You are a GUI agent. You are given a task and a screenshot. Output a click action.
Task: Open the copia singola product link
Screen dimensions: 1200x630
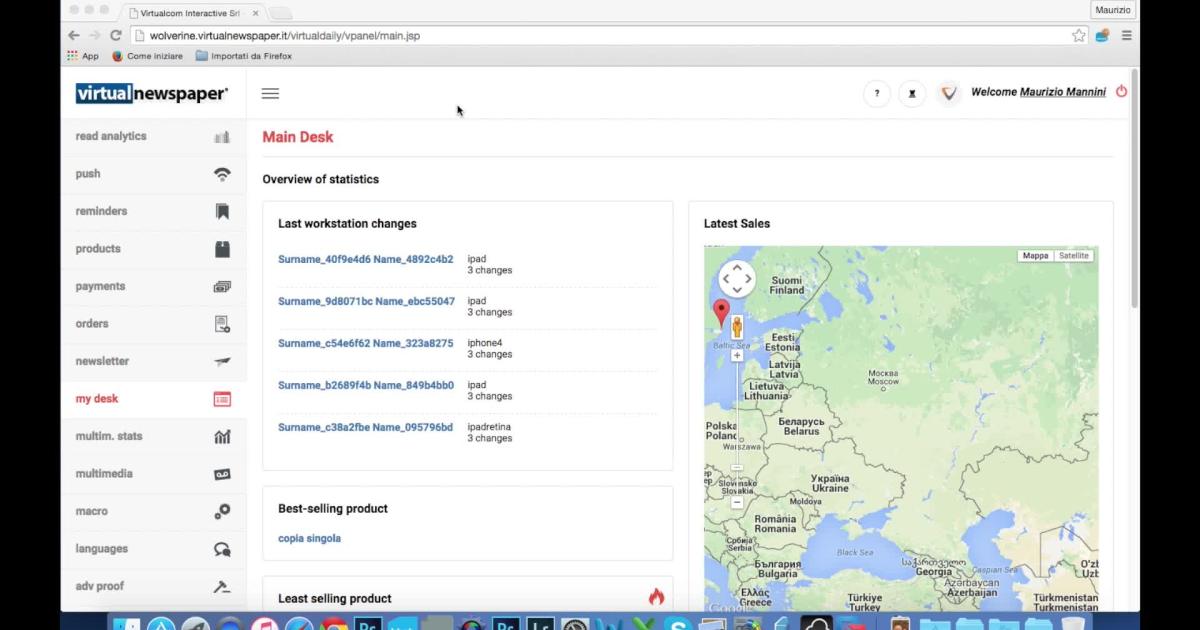click(309, 539)
